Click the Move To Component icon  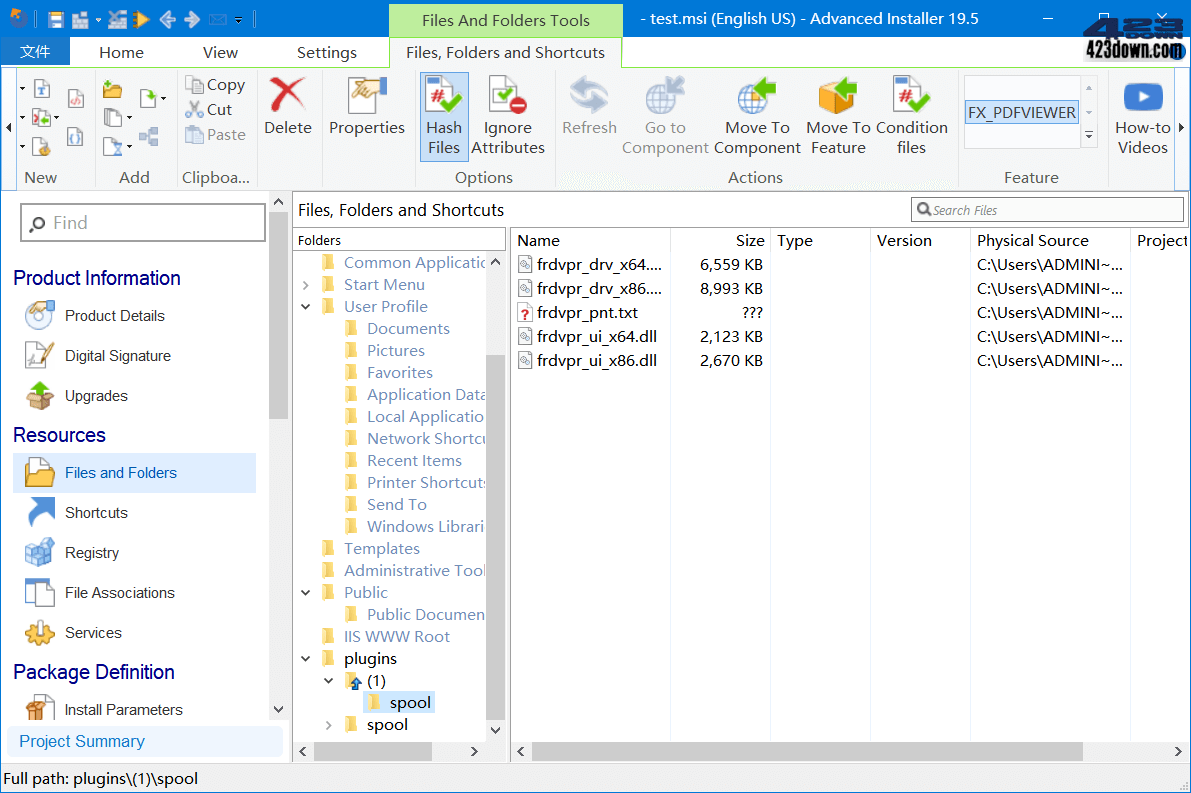point(757,115)
